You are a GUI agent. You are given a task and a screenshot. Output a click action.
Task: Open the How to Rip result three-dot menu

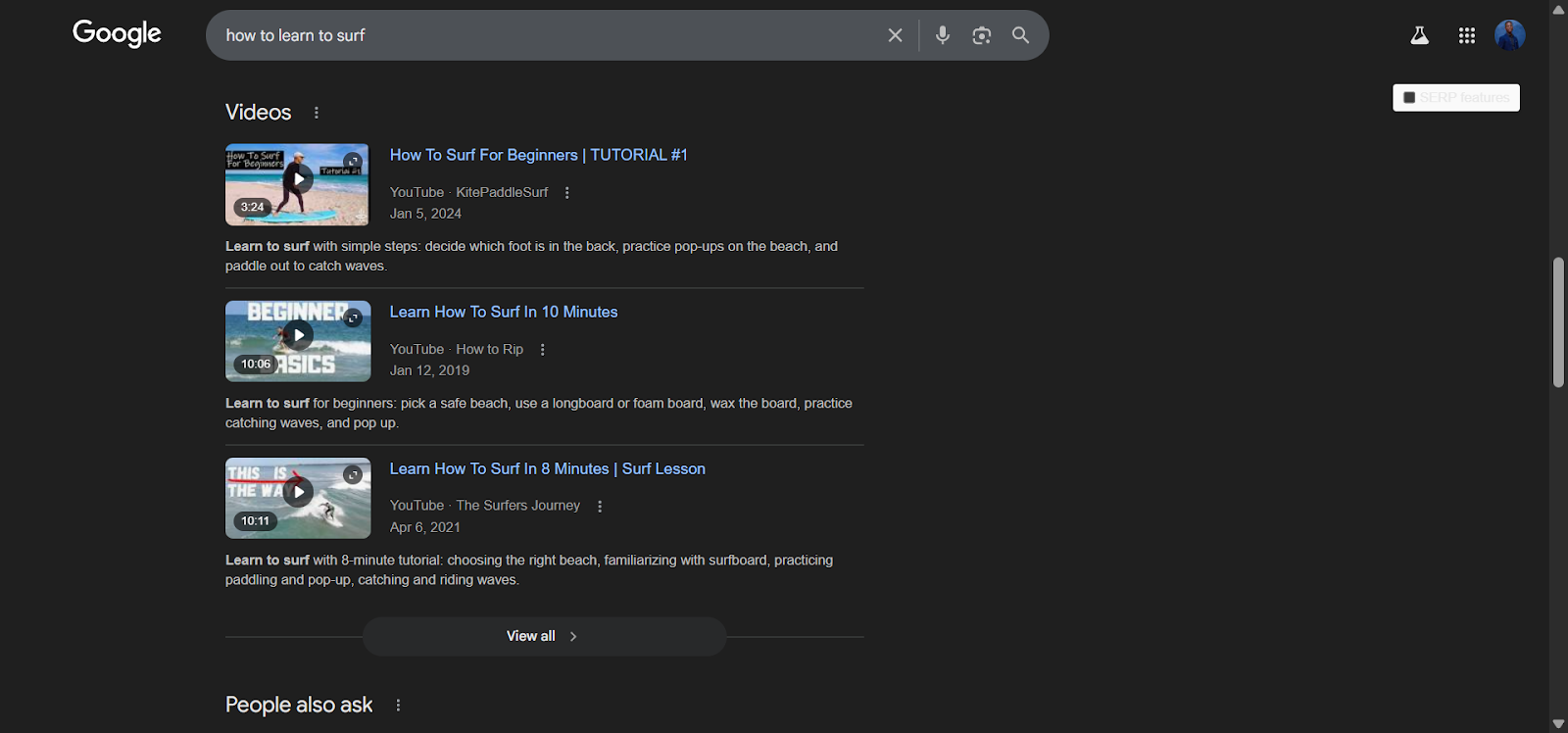542,349
